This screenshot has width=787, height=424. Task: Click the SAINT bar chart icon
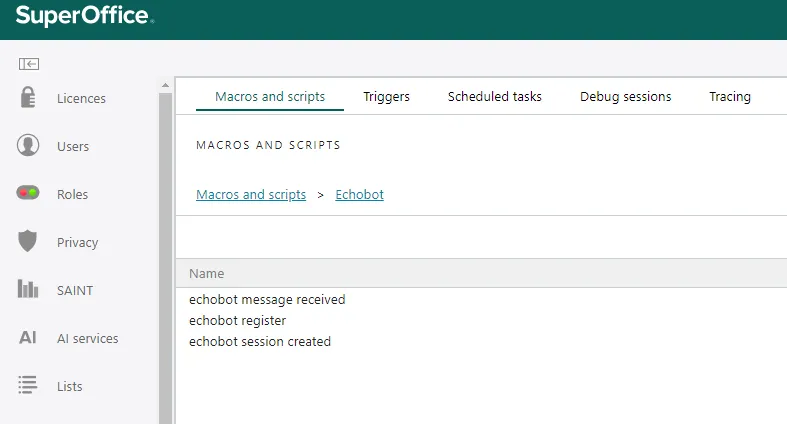pos(28,289)
